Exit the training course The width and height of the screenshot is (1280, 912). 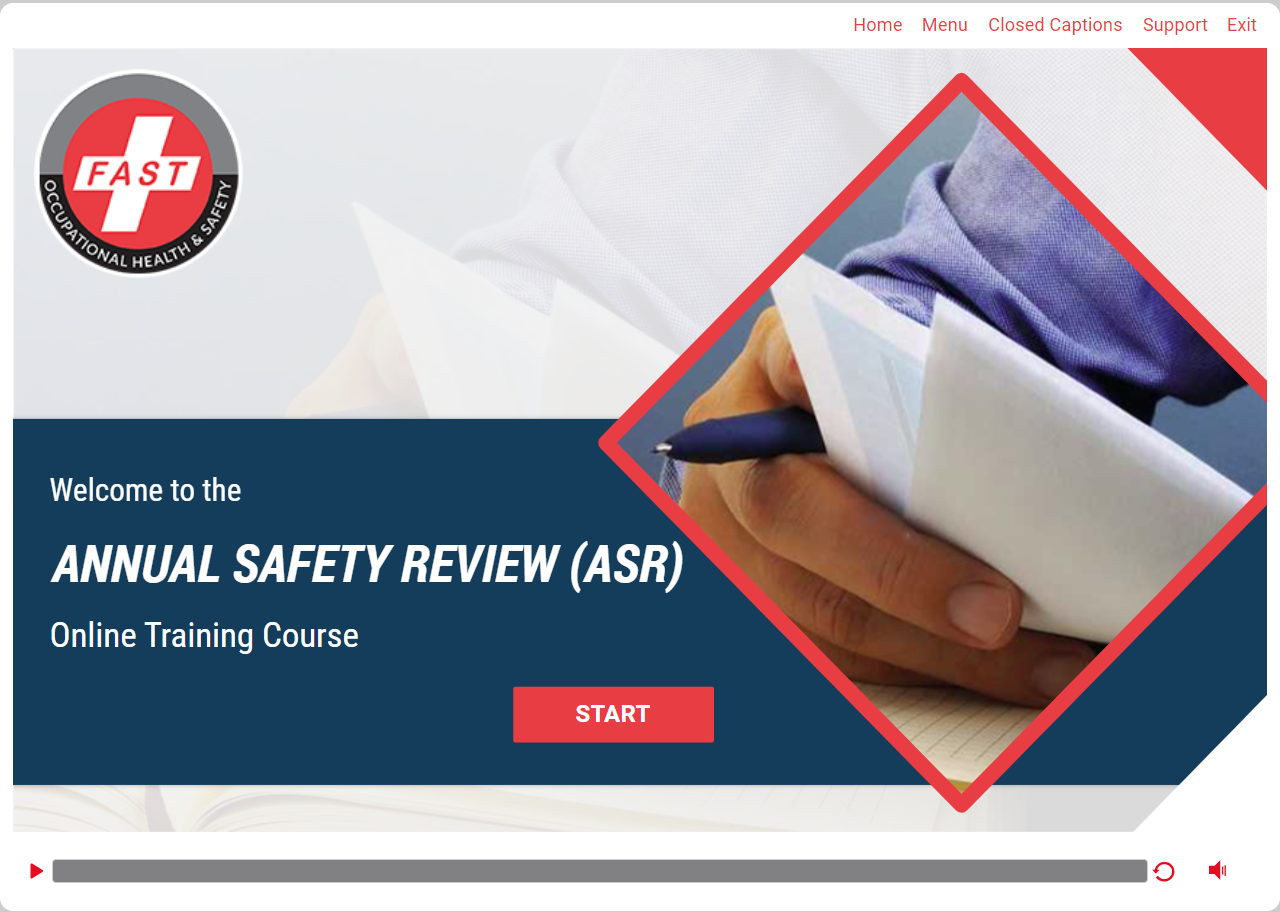[x=1242, y=25]
